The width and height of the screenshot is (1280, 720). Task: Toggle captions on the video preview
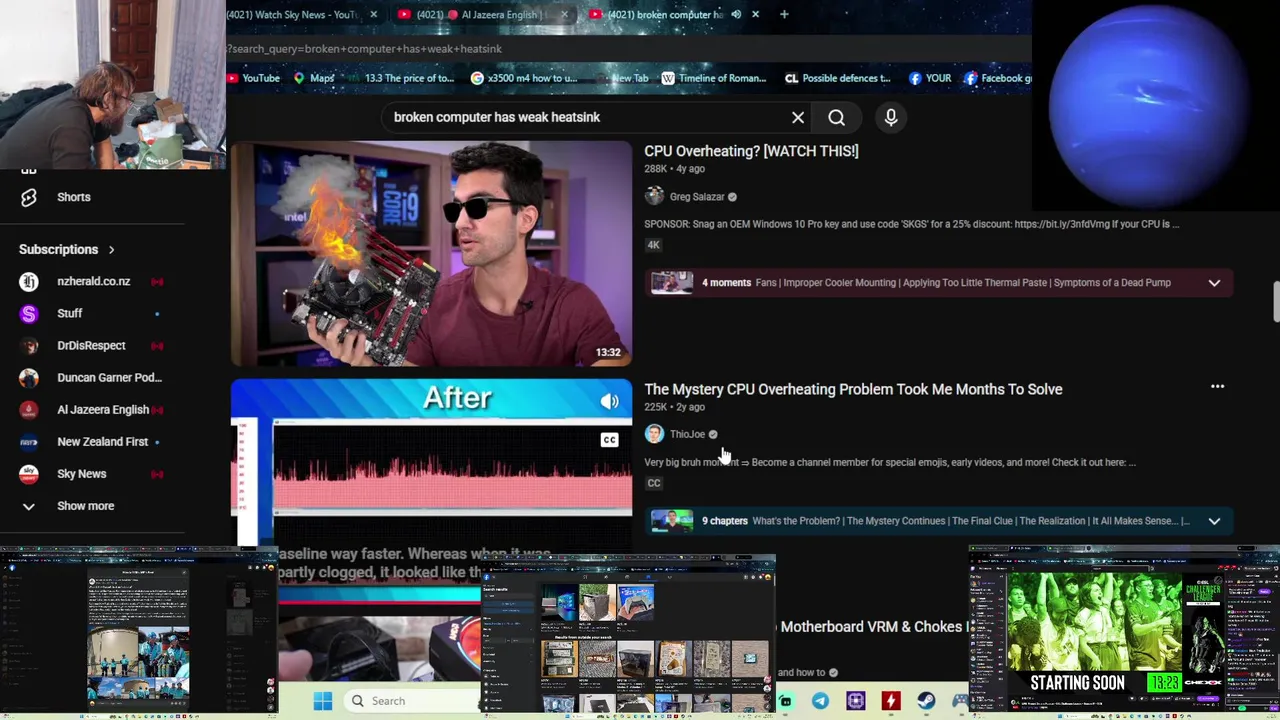tap(609, 440)
